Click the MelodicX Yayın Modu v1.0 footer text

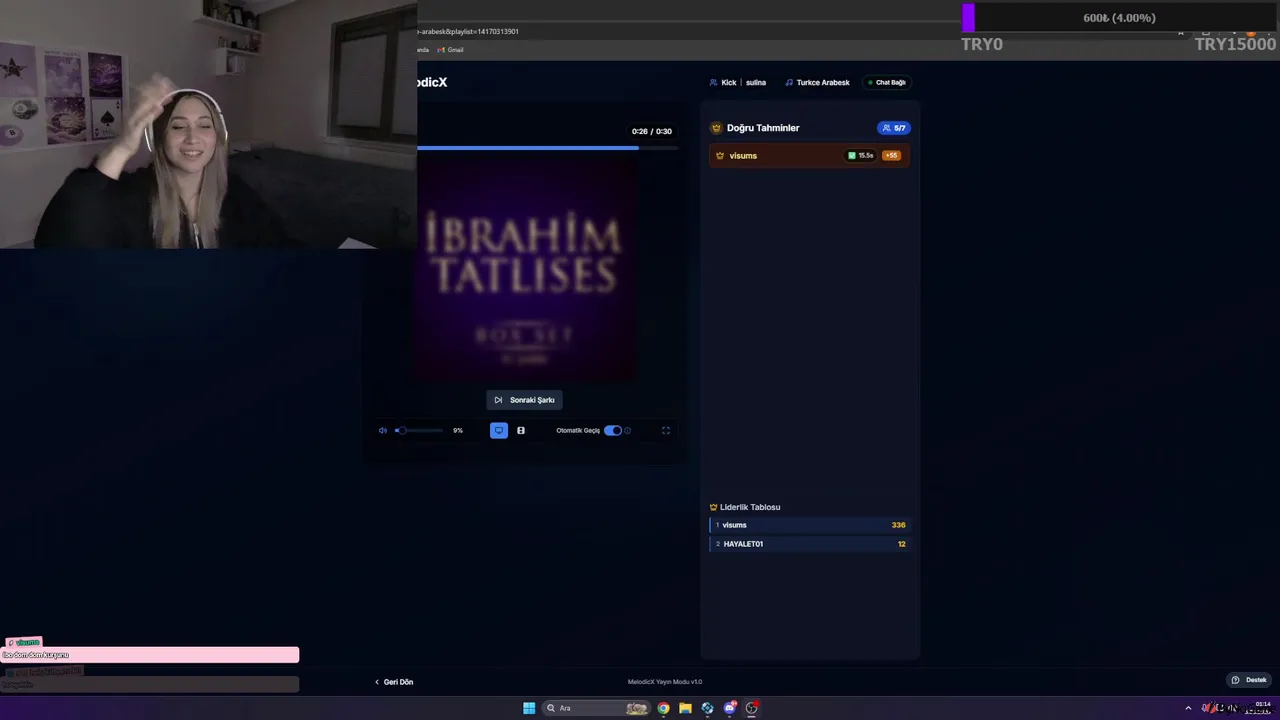(x=665, y=682)
